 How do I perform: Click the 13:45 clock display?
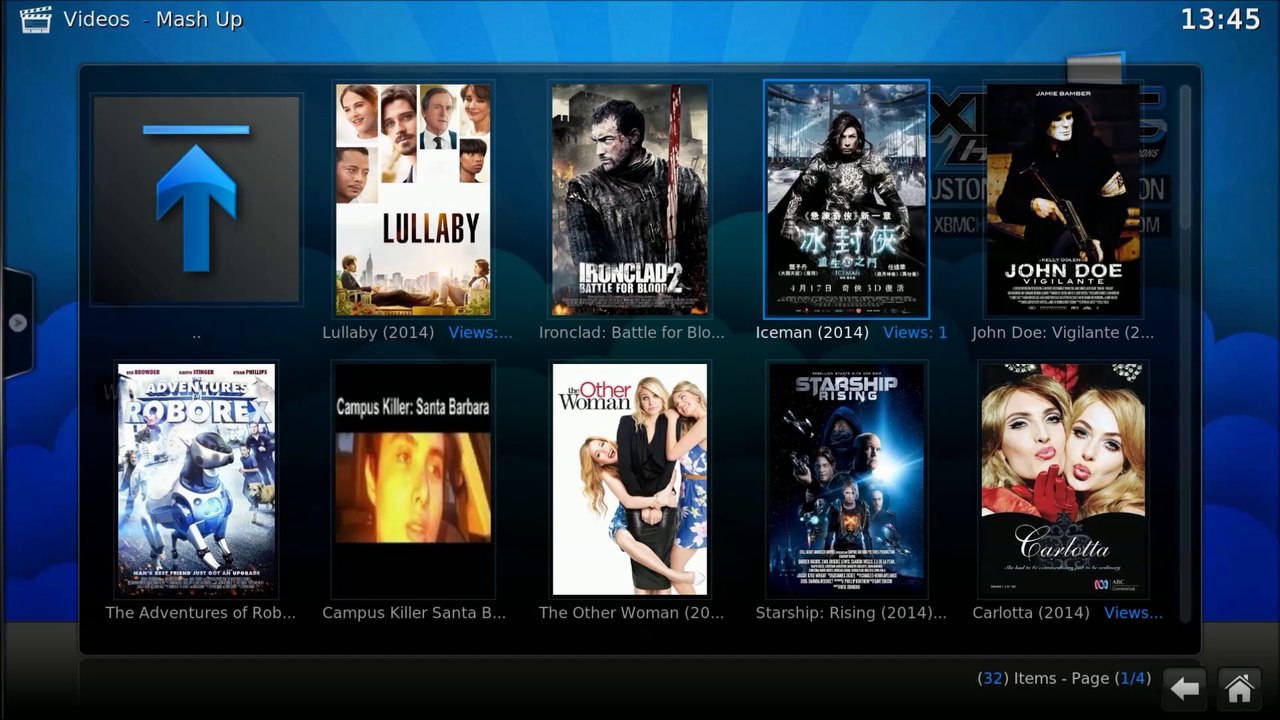[x=1221, y=19]
